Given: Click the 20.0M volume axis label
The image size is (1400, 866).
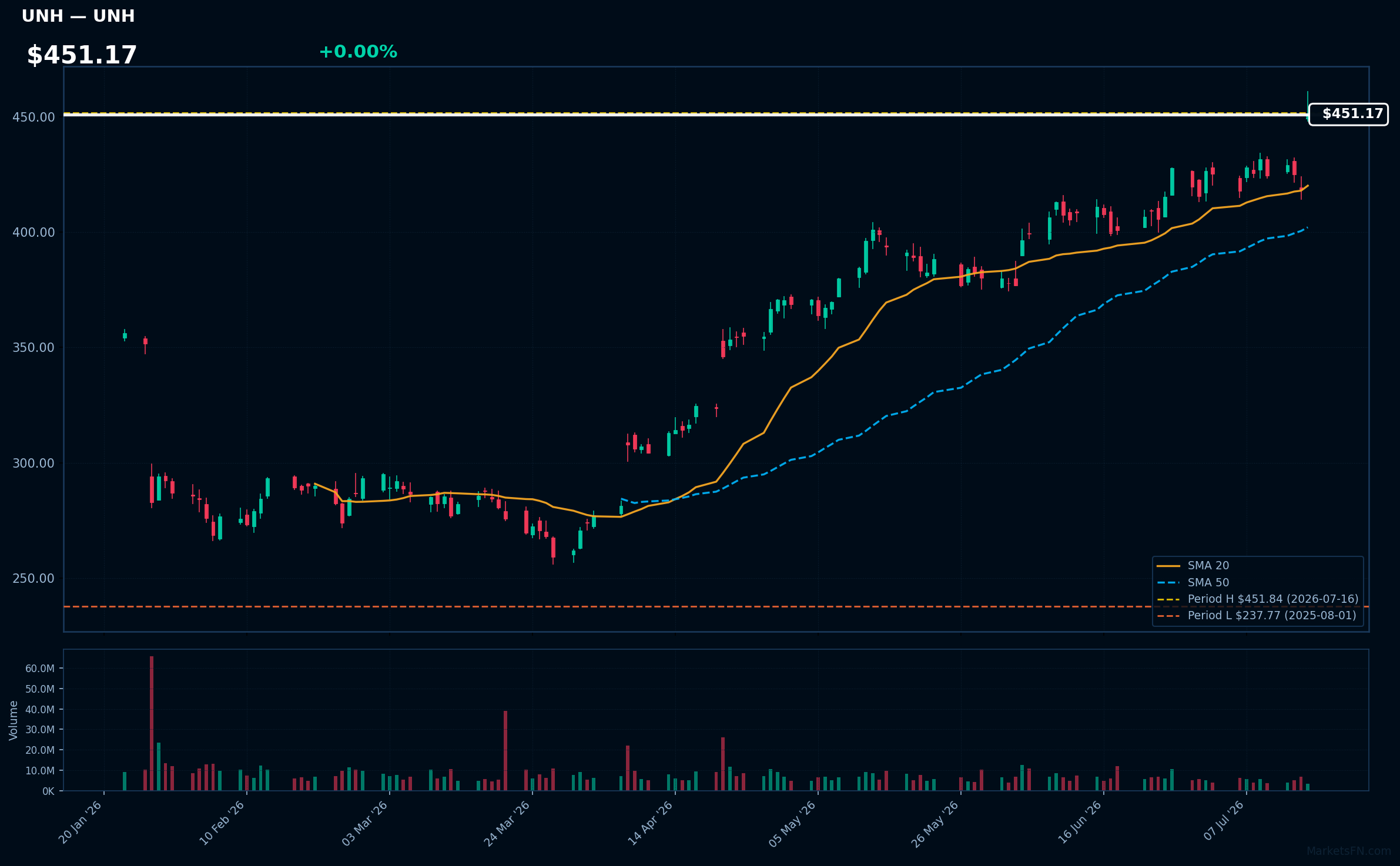Looking at the screenshot, I should tap(40, 750).
